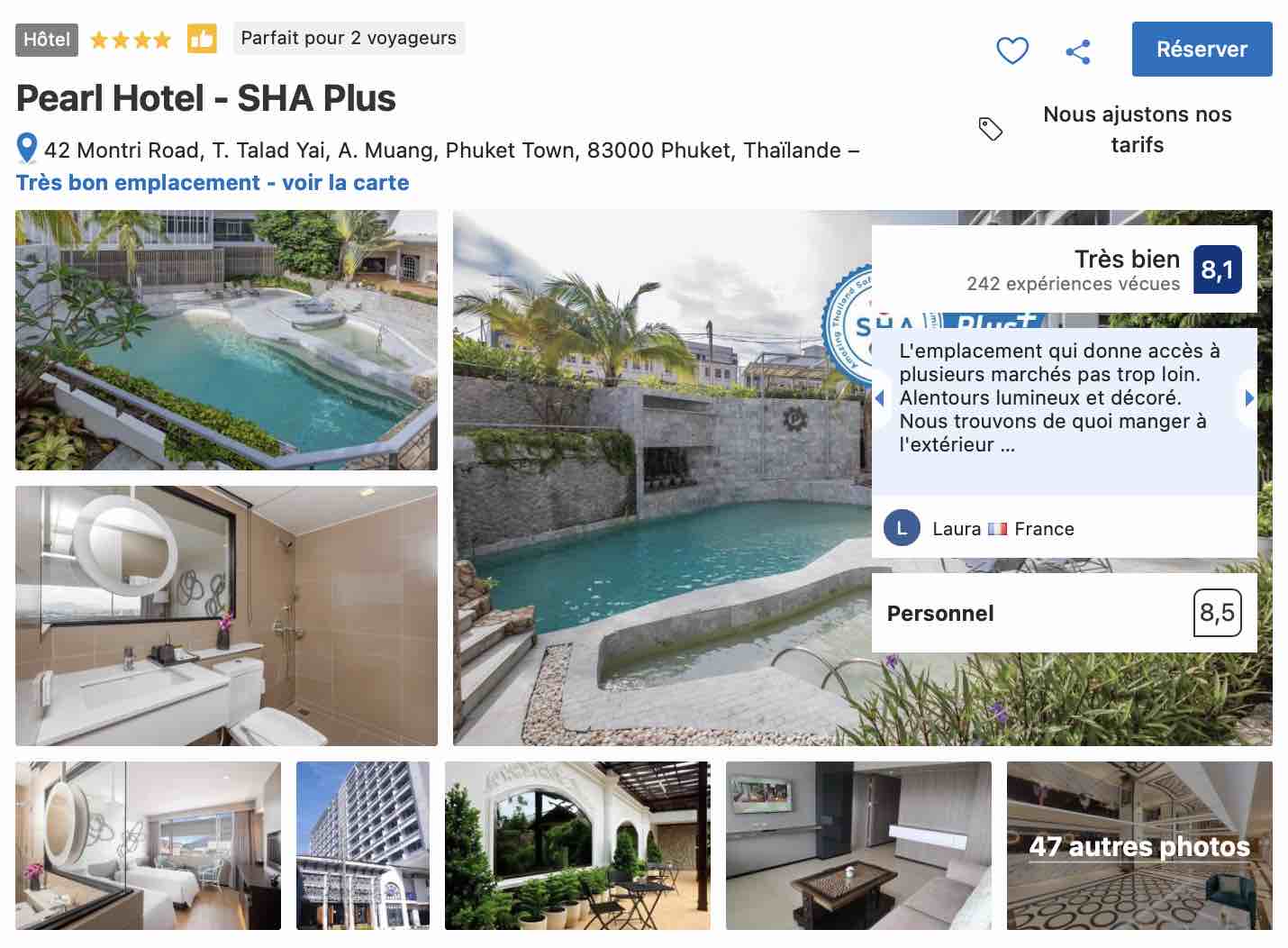The width and height of the screenshot is (1288, 948).
Task: Save hotel with the heart icon
Action: 1011,50
